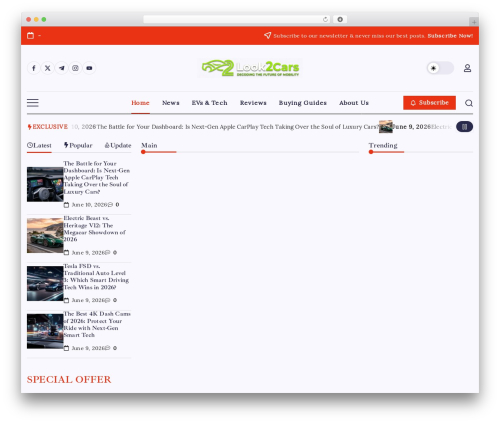The height and width of the screenshot is (423, 500).
Task: Click the Subscribe Now! link
Action: click(x=450, y=36)
